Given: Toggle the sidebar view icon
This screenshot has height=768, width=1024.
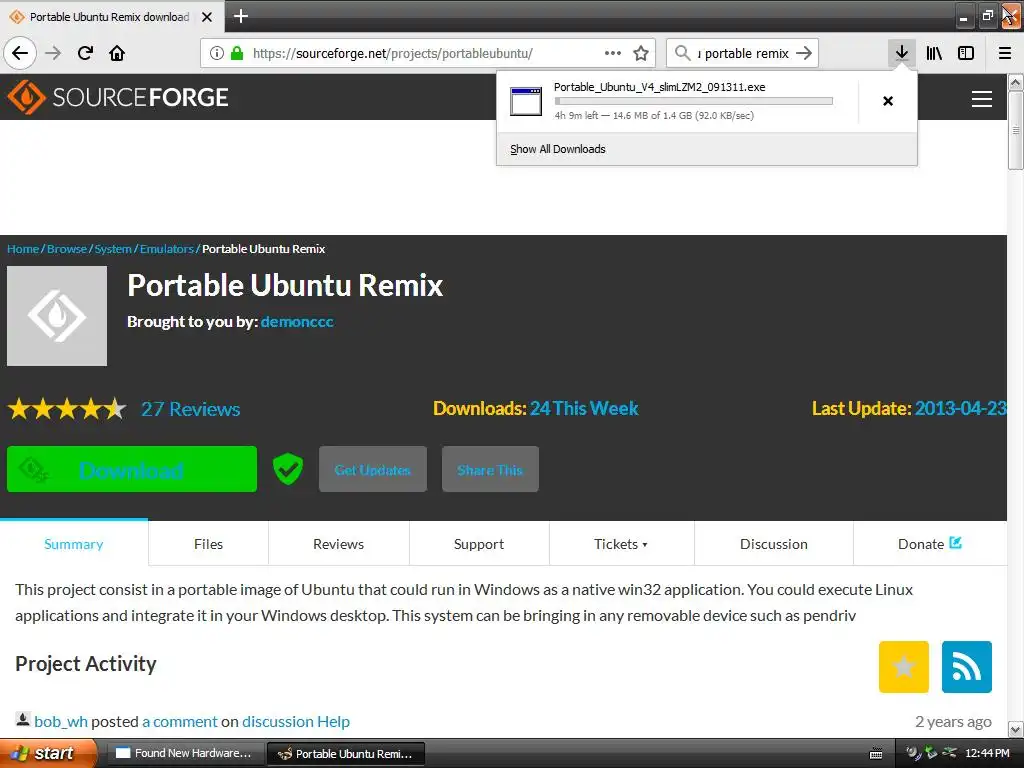Looking at the screenshot, I should [966, 53].
